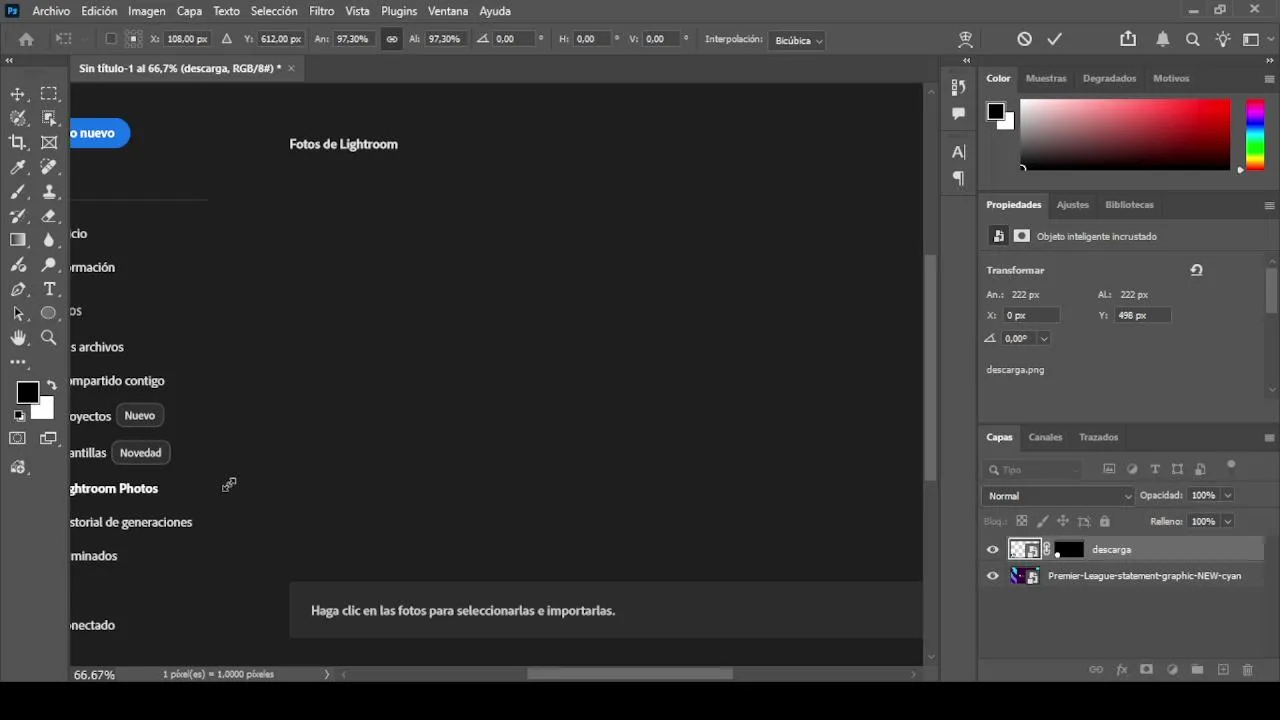Open the Capas panel menu
Viewport: 1280px width, 720px height.
1269,437
